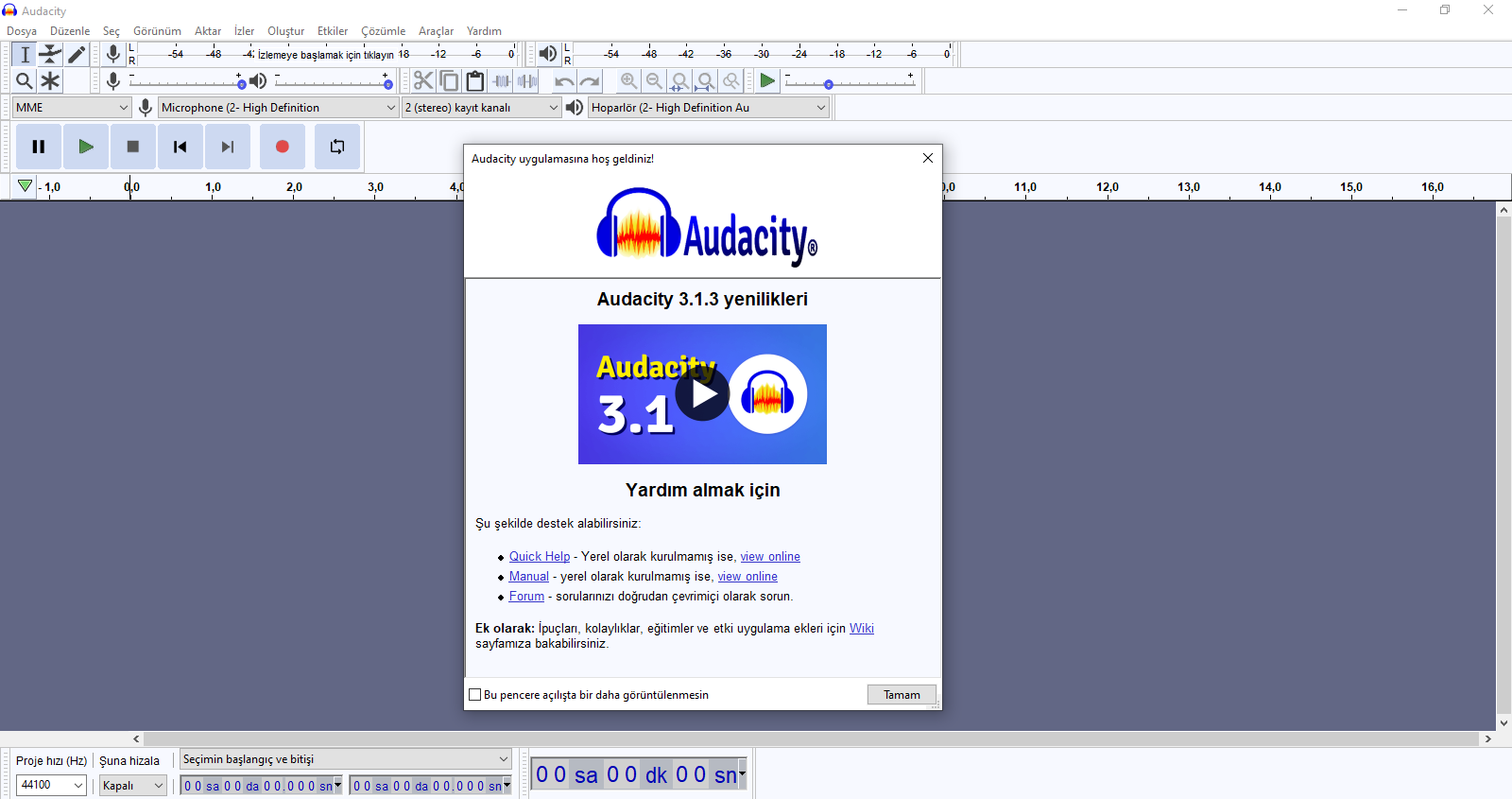Select the Envelope tool
This screenshot has width=1512, height=799.
coord(51,55)
